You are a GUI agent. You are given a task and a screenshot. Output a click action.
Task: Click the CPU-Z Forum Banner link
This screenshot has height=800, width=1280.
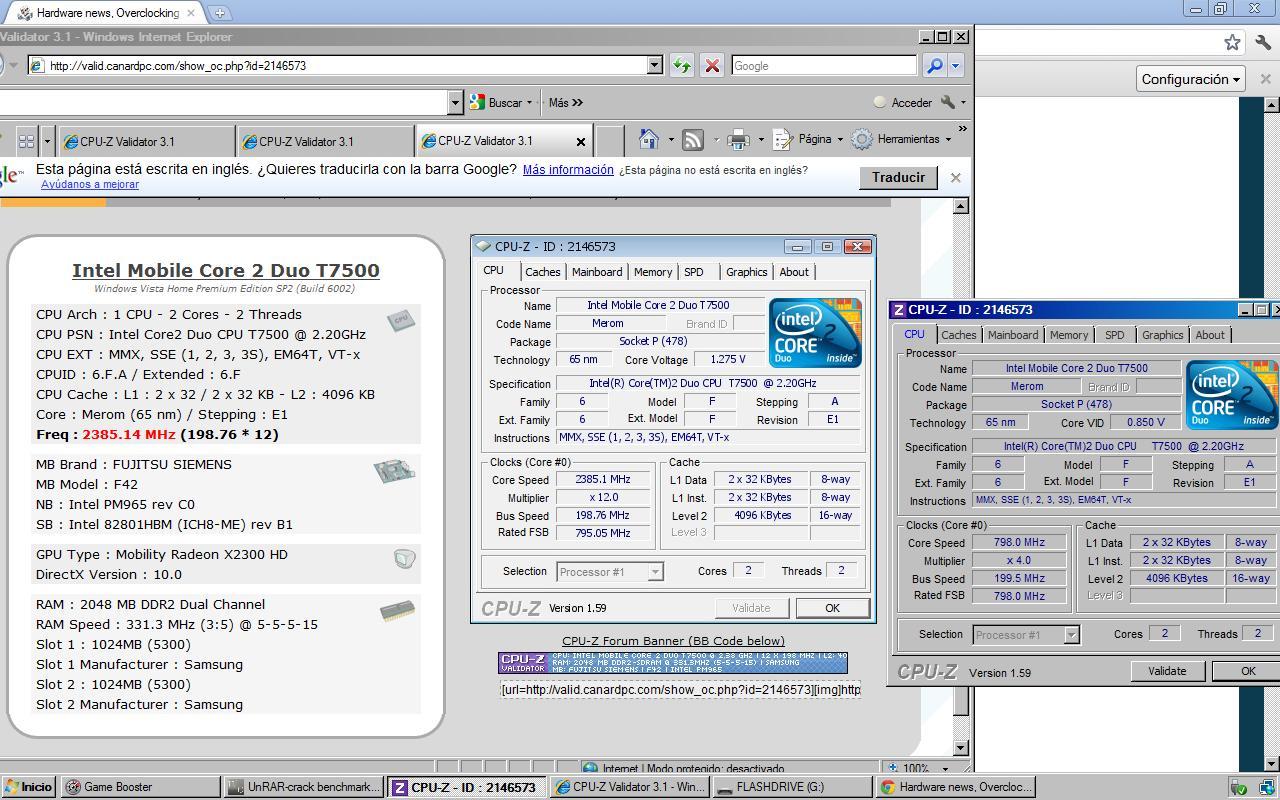click(x=673, y=640)
